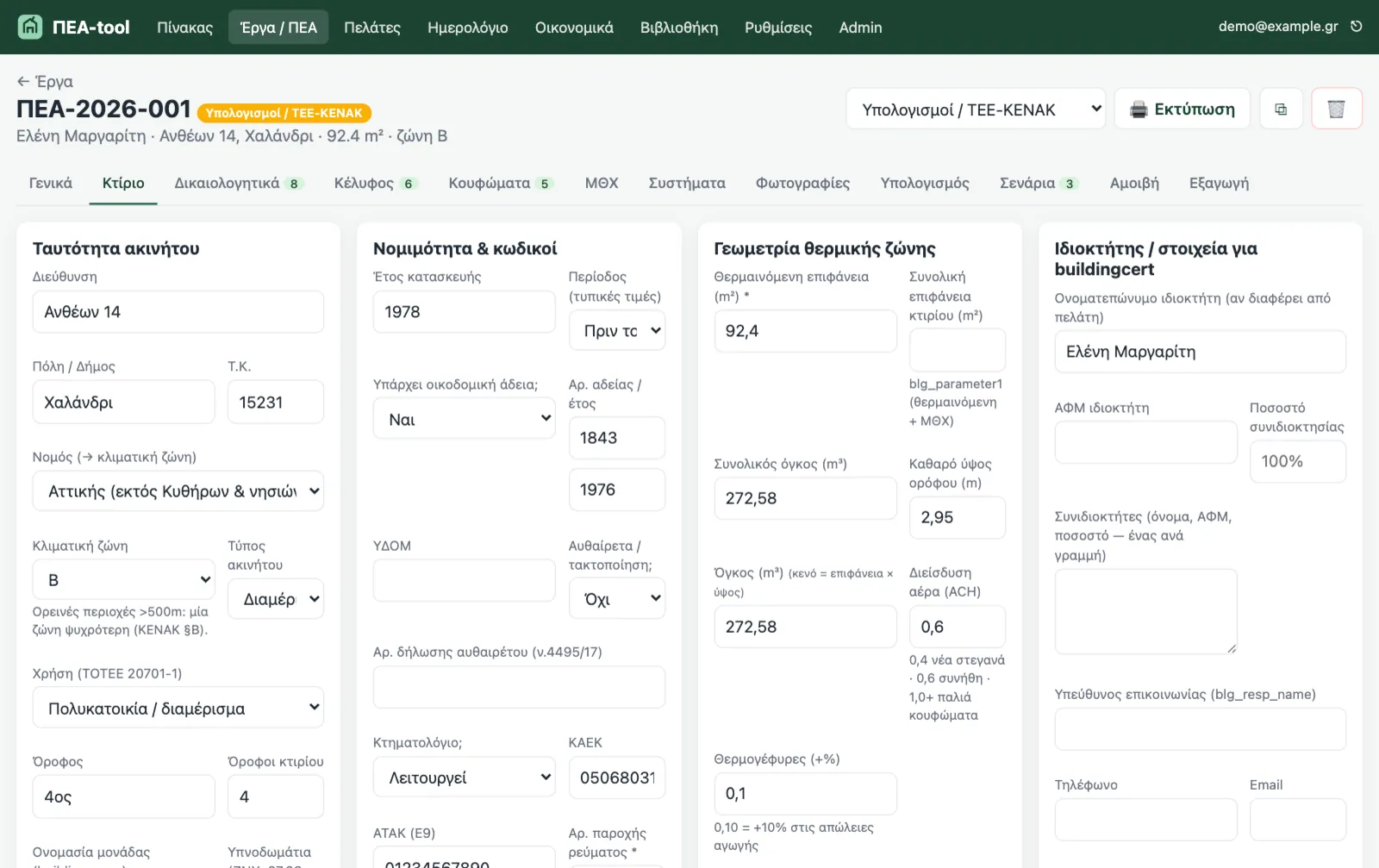Click the ΠΕΑ-tool house logo icon
Screen dimensions: 1379x868
tap(30, 27)
